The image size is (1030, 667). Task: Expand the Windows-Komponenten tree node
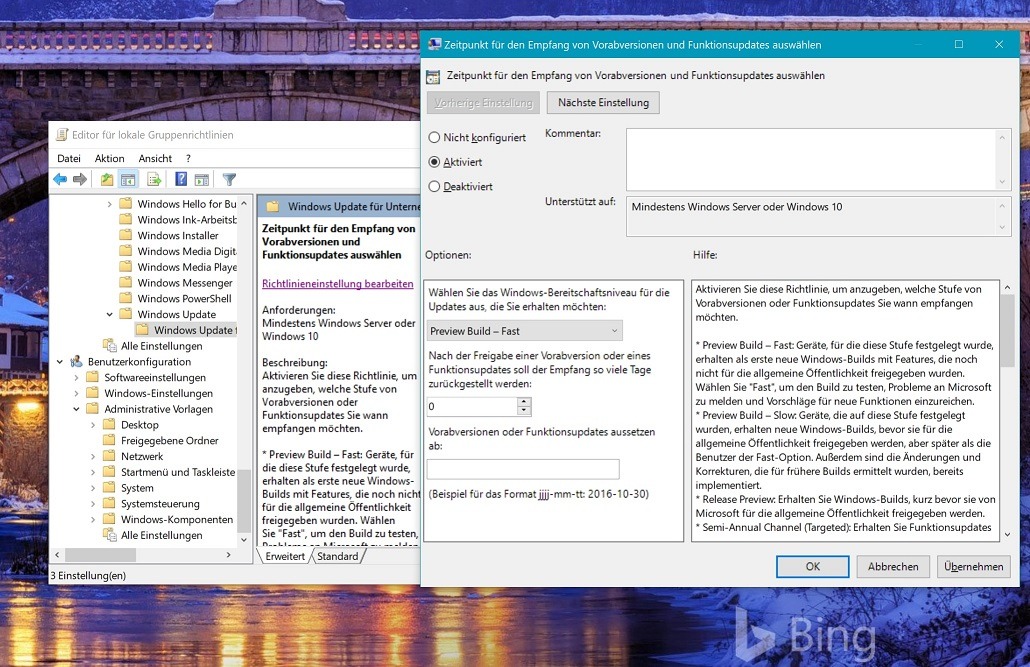click(93, 520)
